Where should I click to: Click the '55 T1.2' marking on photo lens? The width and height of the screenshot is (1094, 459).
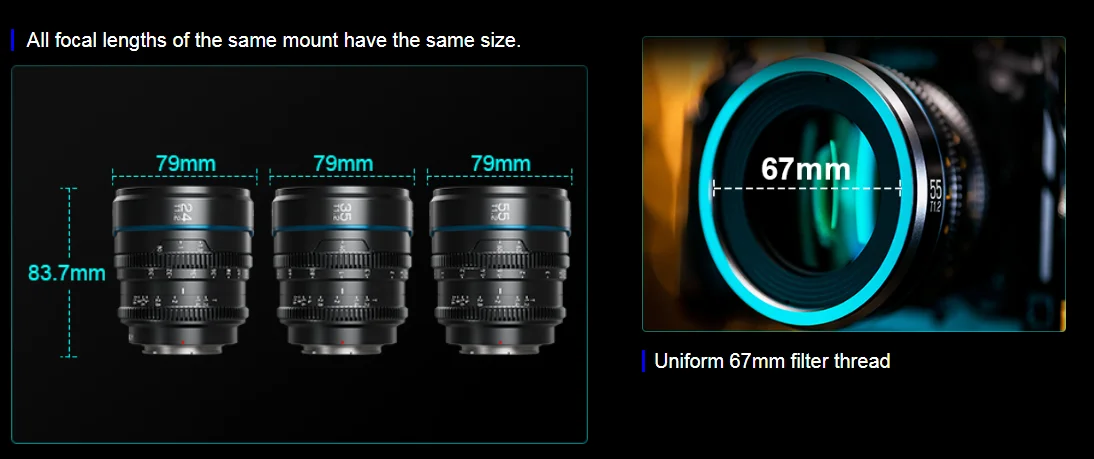coord(936,196)
